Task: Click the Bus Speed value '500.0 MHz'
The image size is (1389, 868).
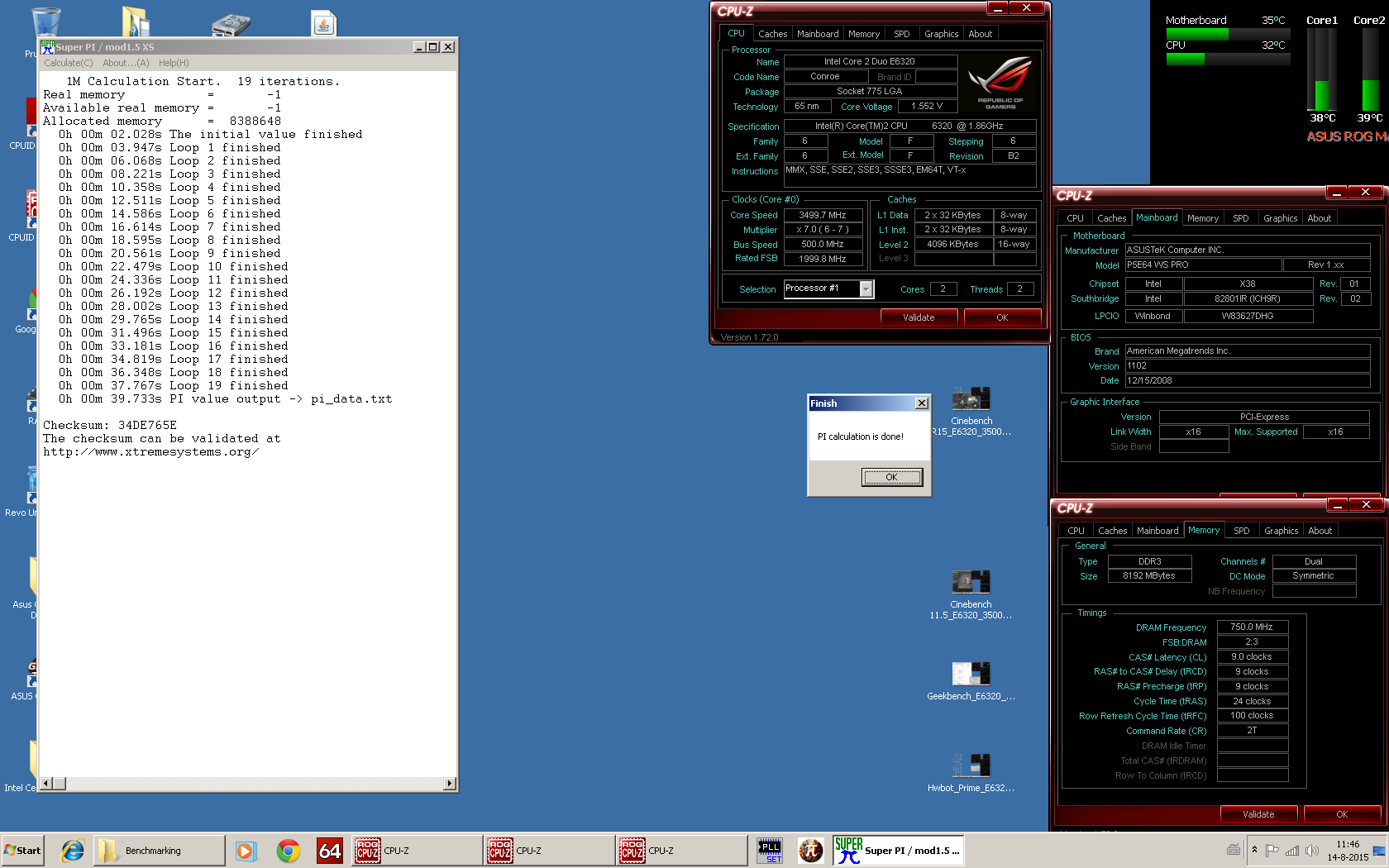Action: coord(823,245)
